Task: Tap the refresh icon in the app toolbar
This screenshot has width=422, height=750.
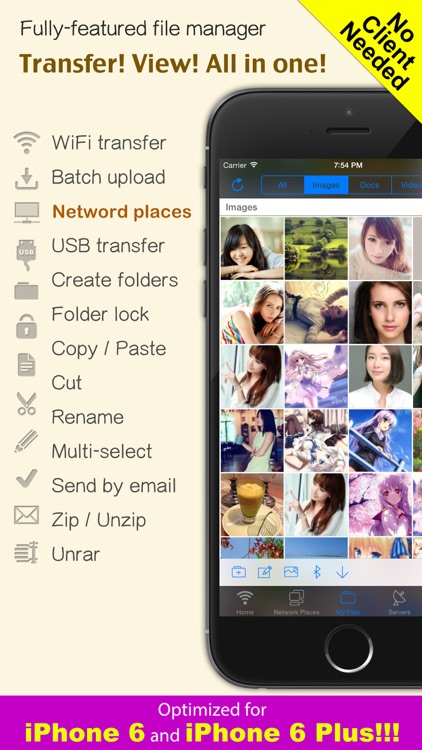Action: click(237, 185)
